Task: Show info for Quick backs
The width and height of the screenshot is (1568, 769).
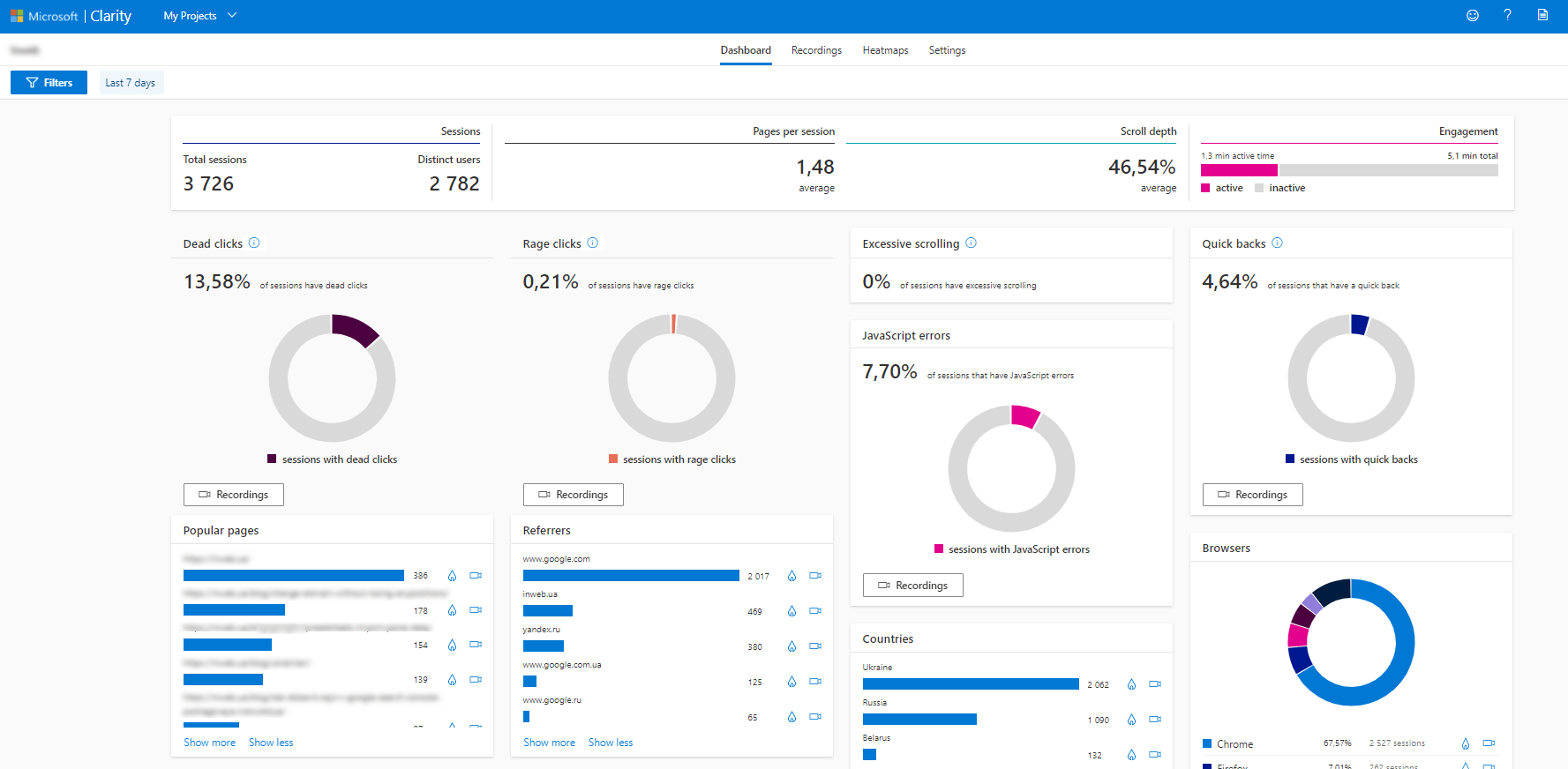Action: [1277, 243]
